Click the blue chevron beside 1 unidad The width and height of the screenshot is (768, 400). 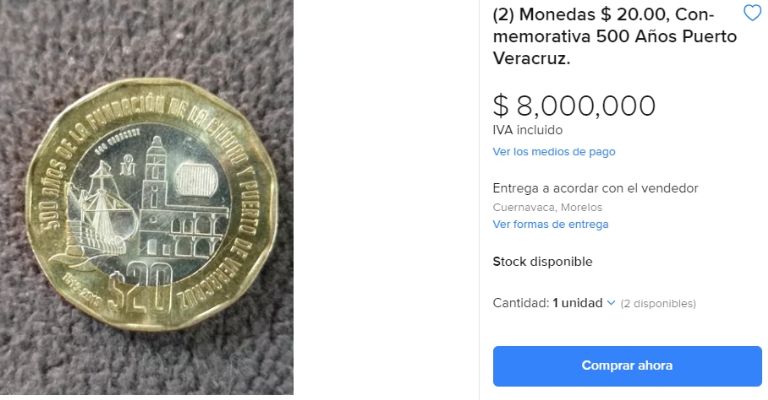pos(611,303)
